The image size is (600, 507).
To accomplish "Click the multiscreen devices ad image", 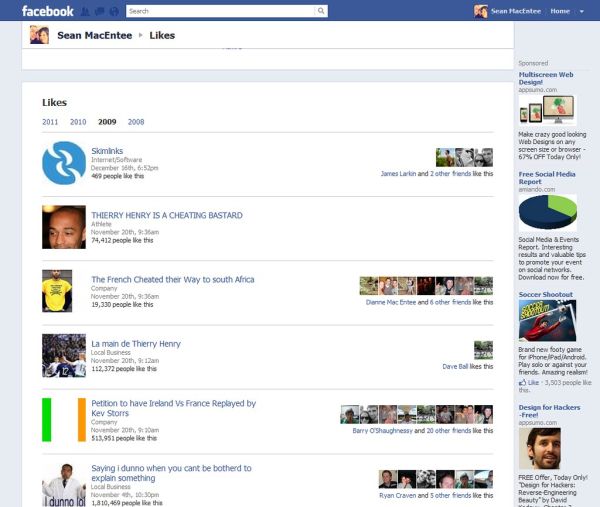I will click(x=547, y=110).
